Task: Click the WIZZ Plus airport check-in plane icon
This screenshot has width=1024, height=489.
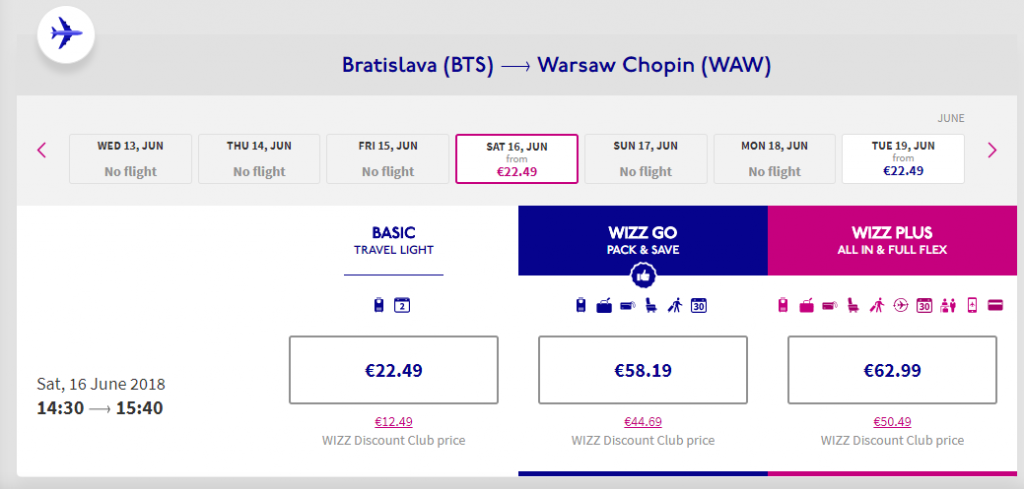Action: [x=901, y=305]
